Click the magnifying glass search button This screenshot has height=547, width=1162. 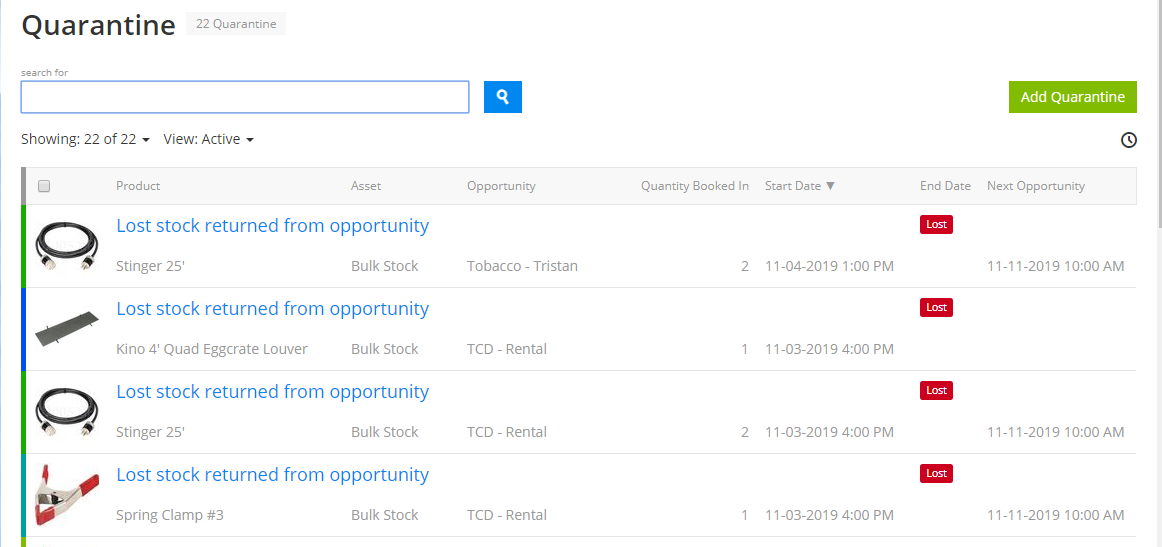503,97
